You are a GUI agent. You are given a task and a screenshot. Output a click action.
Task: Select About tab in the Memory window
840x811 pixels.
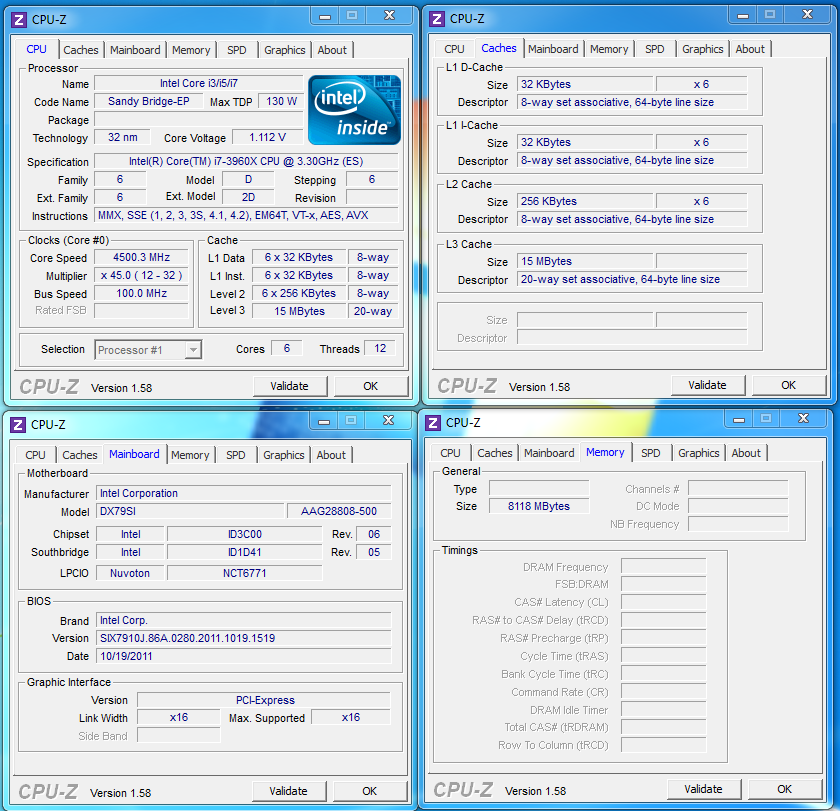[x=746, y=453]
